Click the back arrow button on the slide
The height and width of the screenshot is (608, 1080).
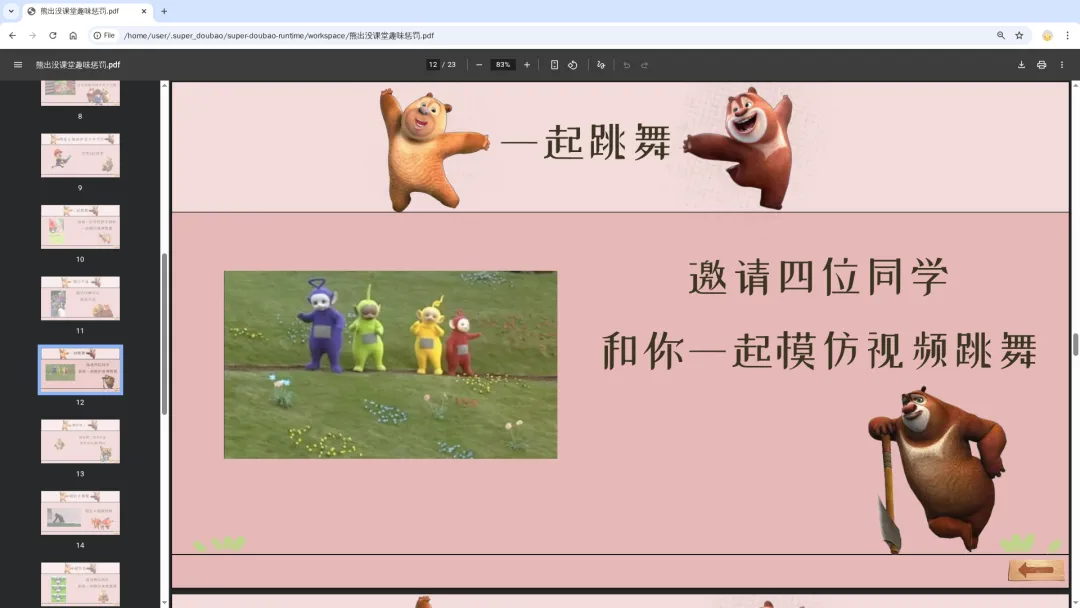pos(1036,569)
